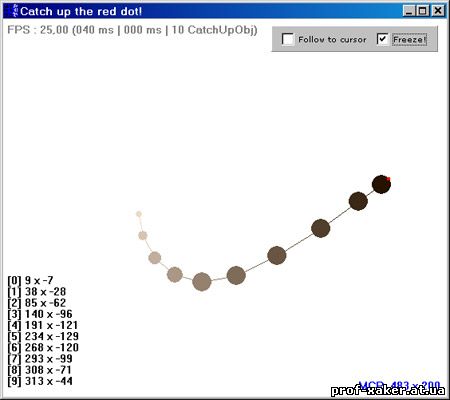This screenshot has width=450, height=400.
Task: Click the [5] 234 x -129 coordinate entry
Action: pyautogui.click(x=43, y=336)
